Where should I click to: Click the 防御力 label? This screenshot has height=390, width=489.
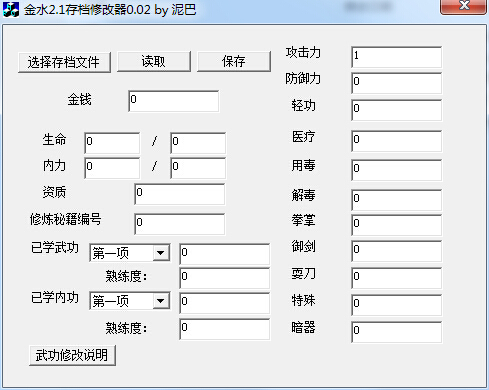tap(303, 79)
